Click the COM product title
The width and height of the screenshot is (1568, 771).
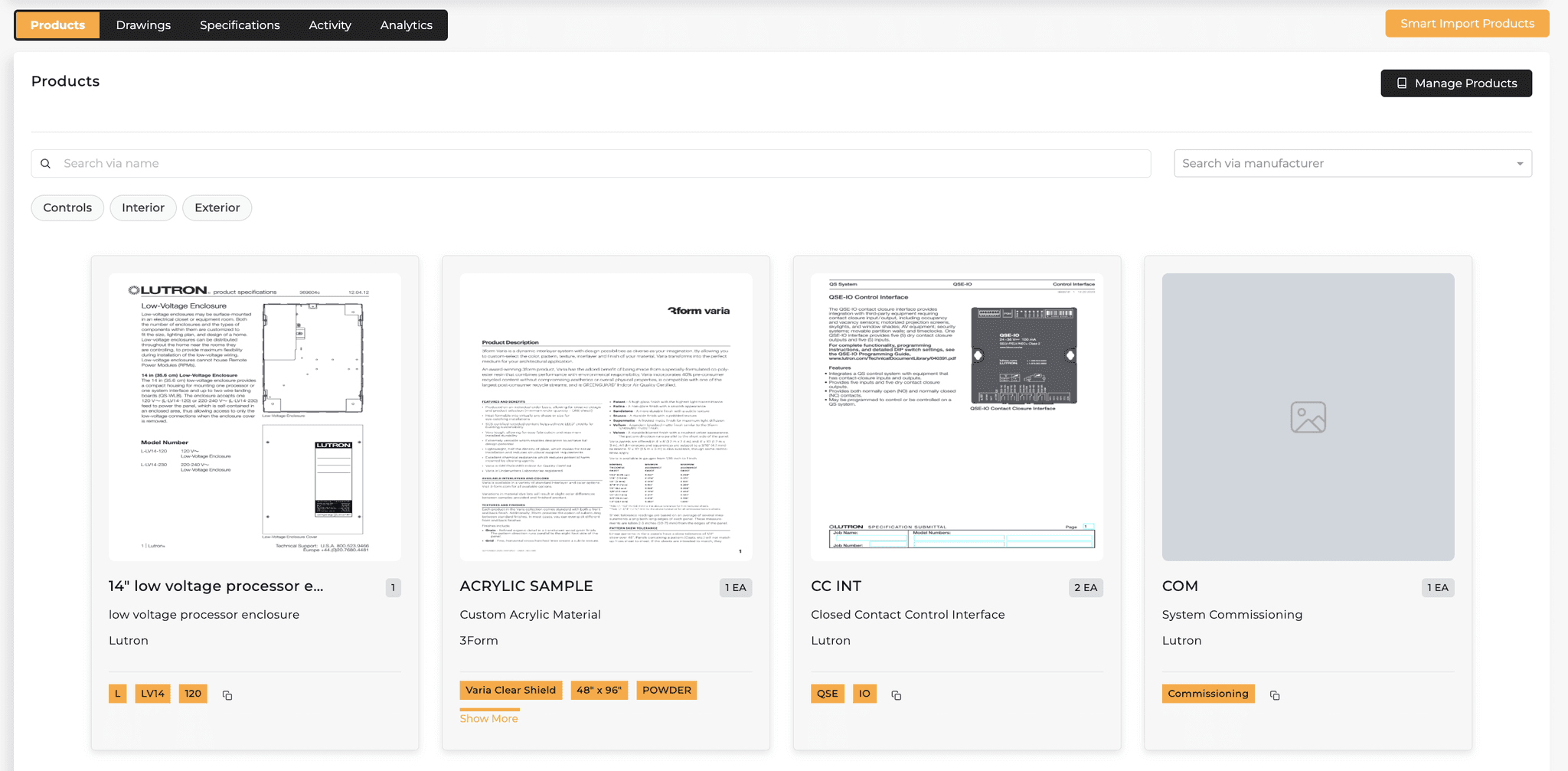[1180, 586]
